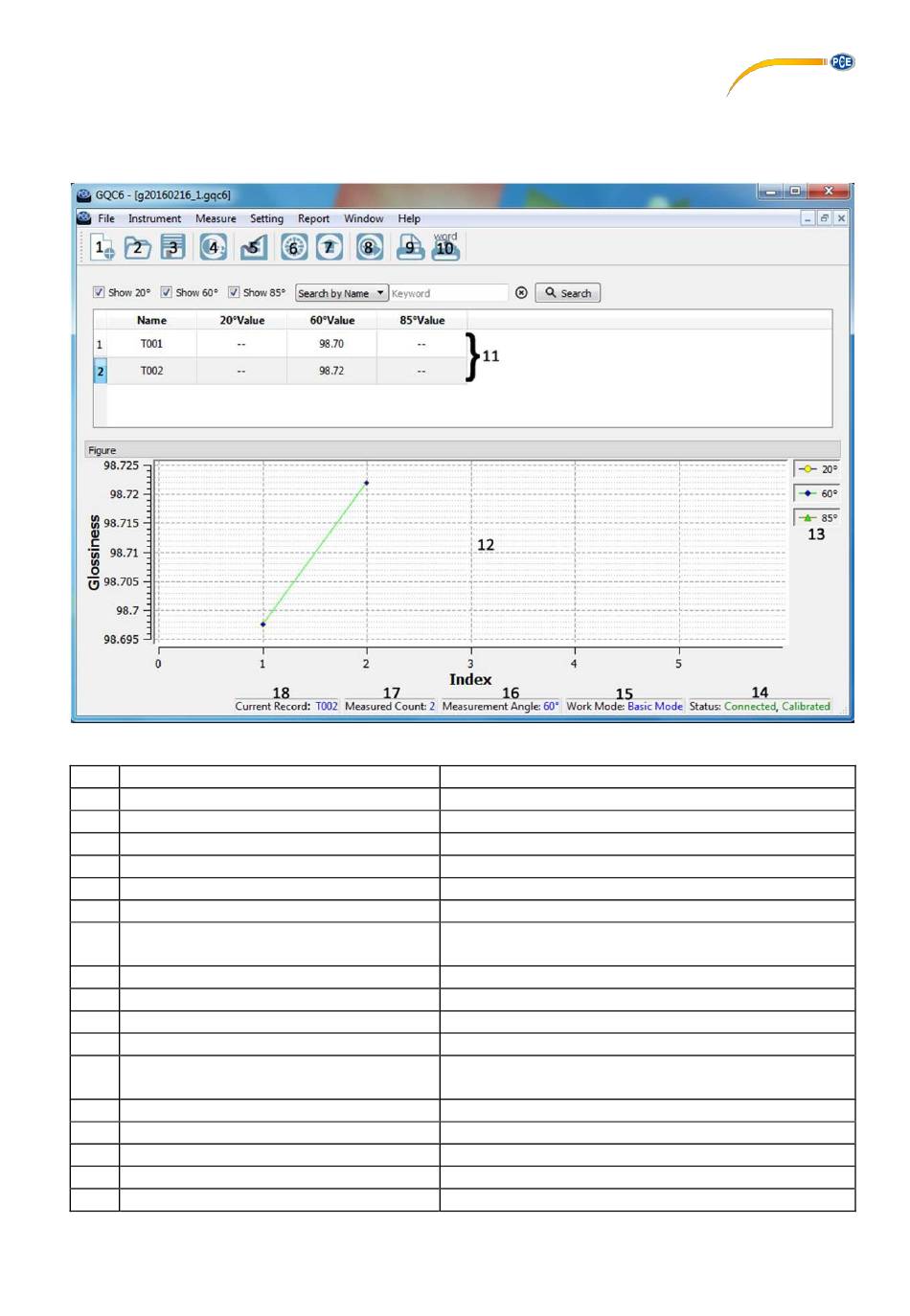Open the File menu

pyautogui.click(x=106, y=218)
